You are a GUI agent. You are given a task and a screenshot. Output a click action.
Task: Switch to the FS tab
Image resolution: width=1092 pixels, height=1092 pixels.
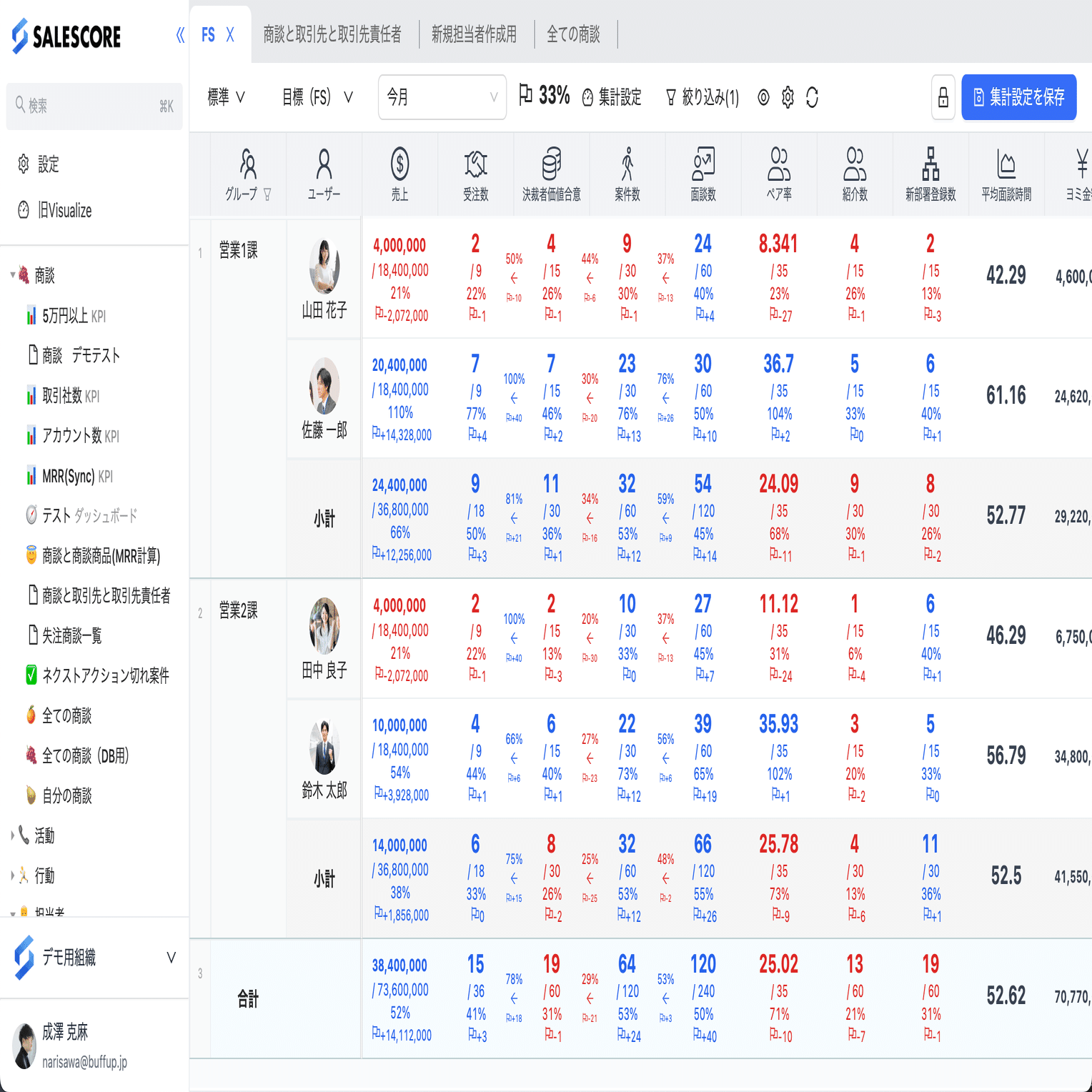tap(208, 35)
